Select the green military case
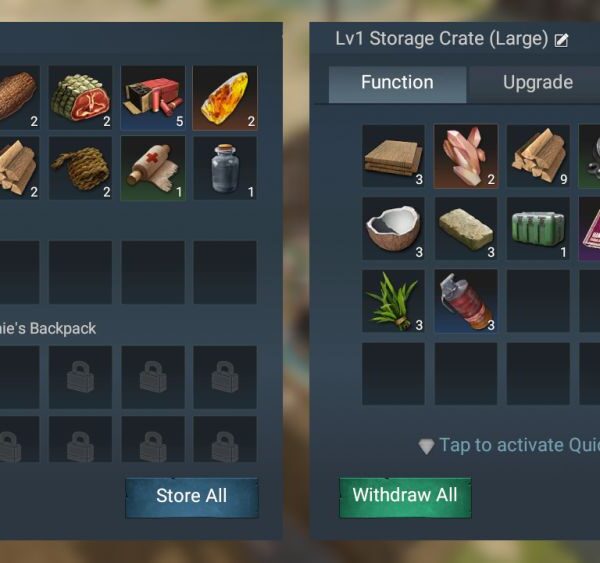Viewport: 600px width, 563px height. (x=538, y=228)
